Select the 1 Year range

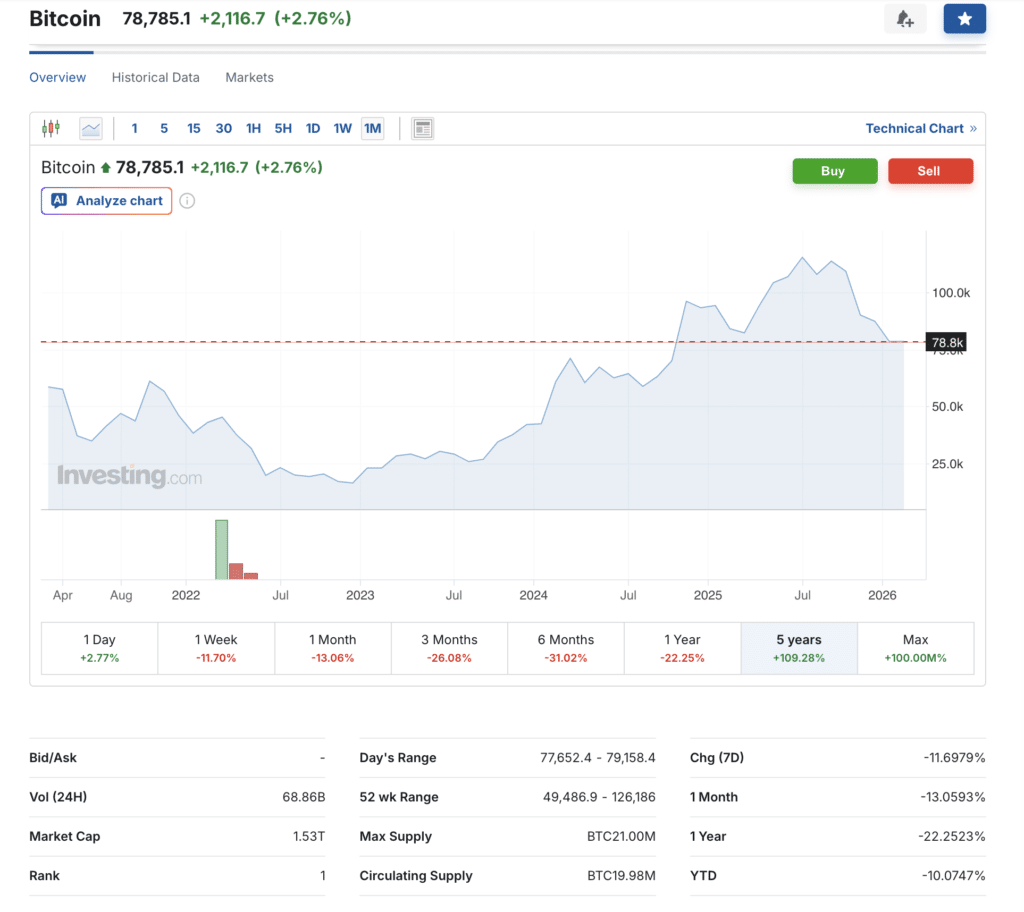click(x=682, y=648)
